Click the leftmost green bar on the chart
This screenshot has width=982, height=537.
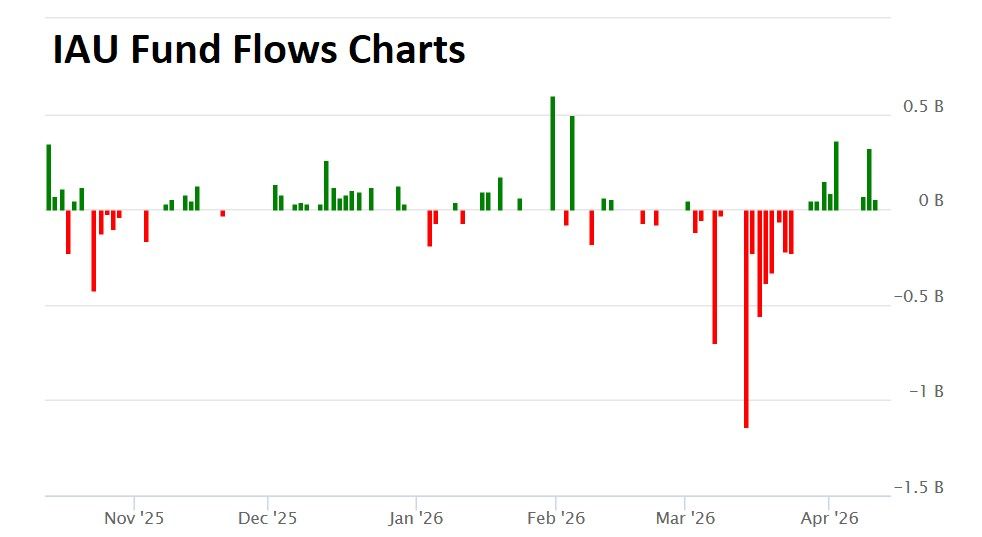pos(48,177)
